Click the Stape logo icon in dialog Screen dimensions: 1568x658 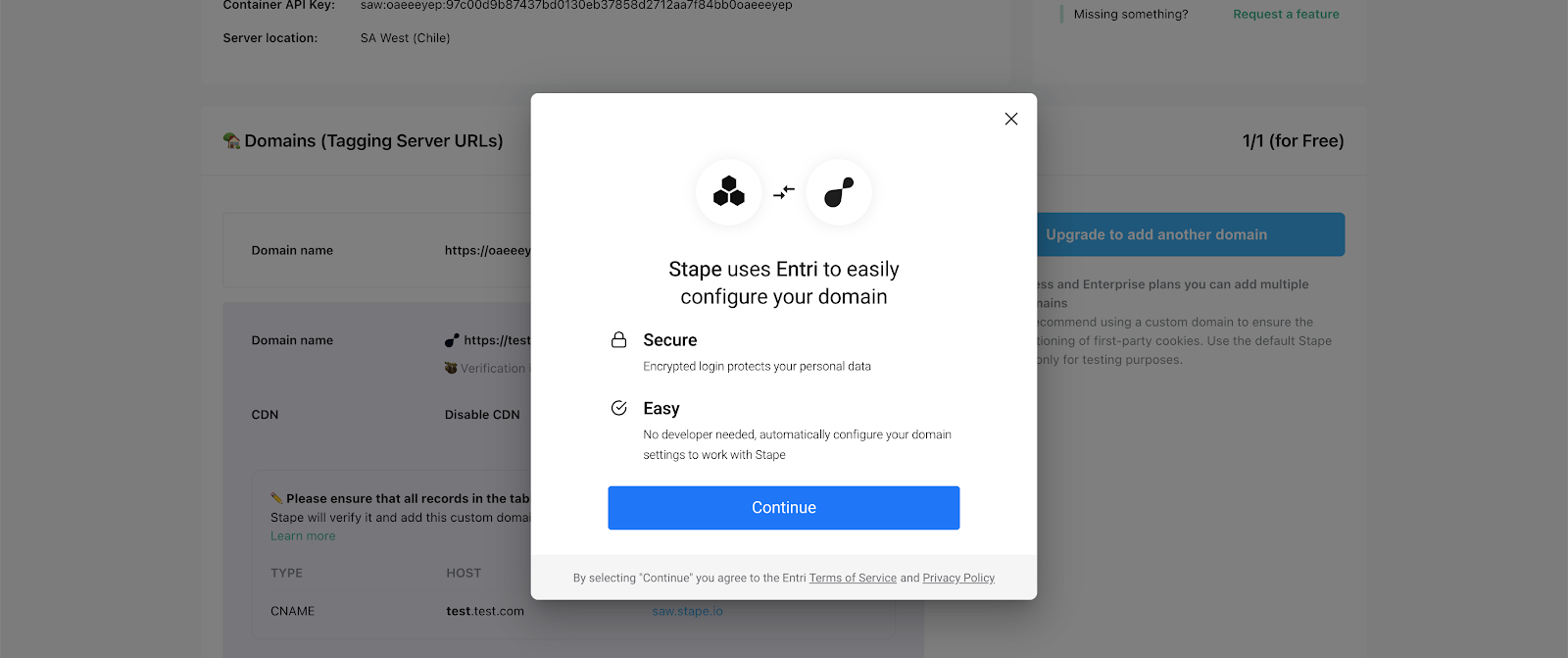click(x=839, y=191)
